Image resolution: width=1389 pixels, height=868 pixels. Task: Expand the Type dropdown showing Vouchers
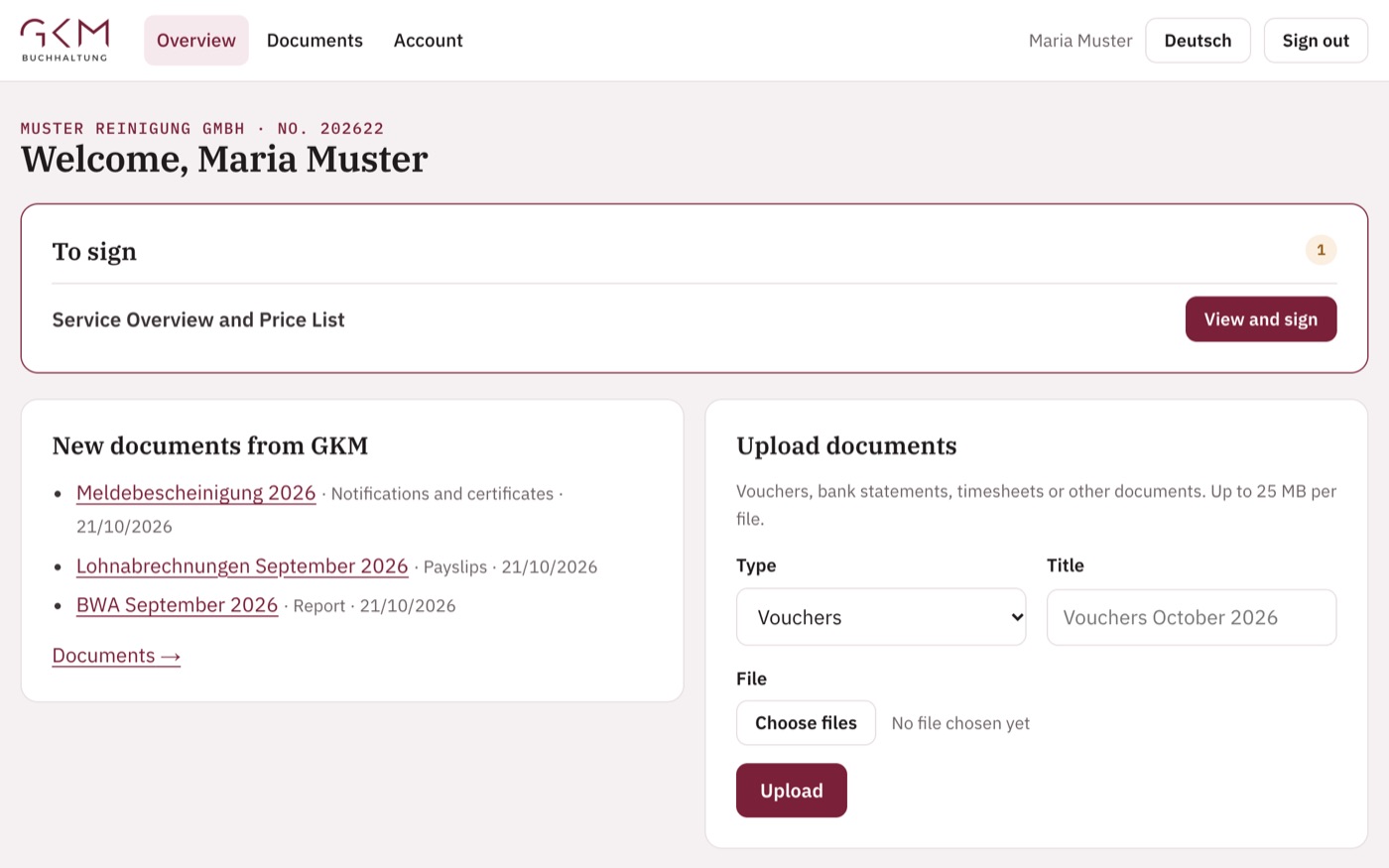coord(881,617)
